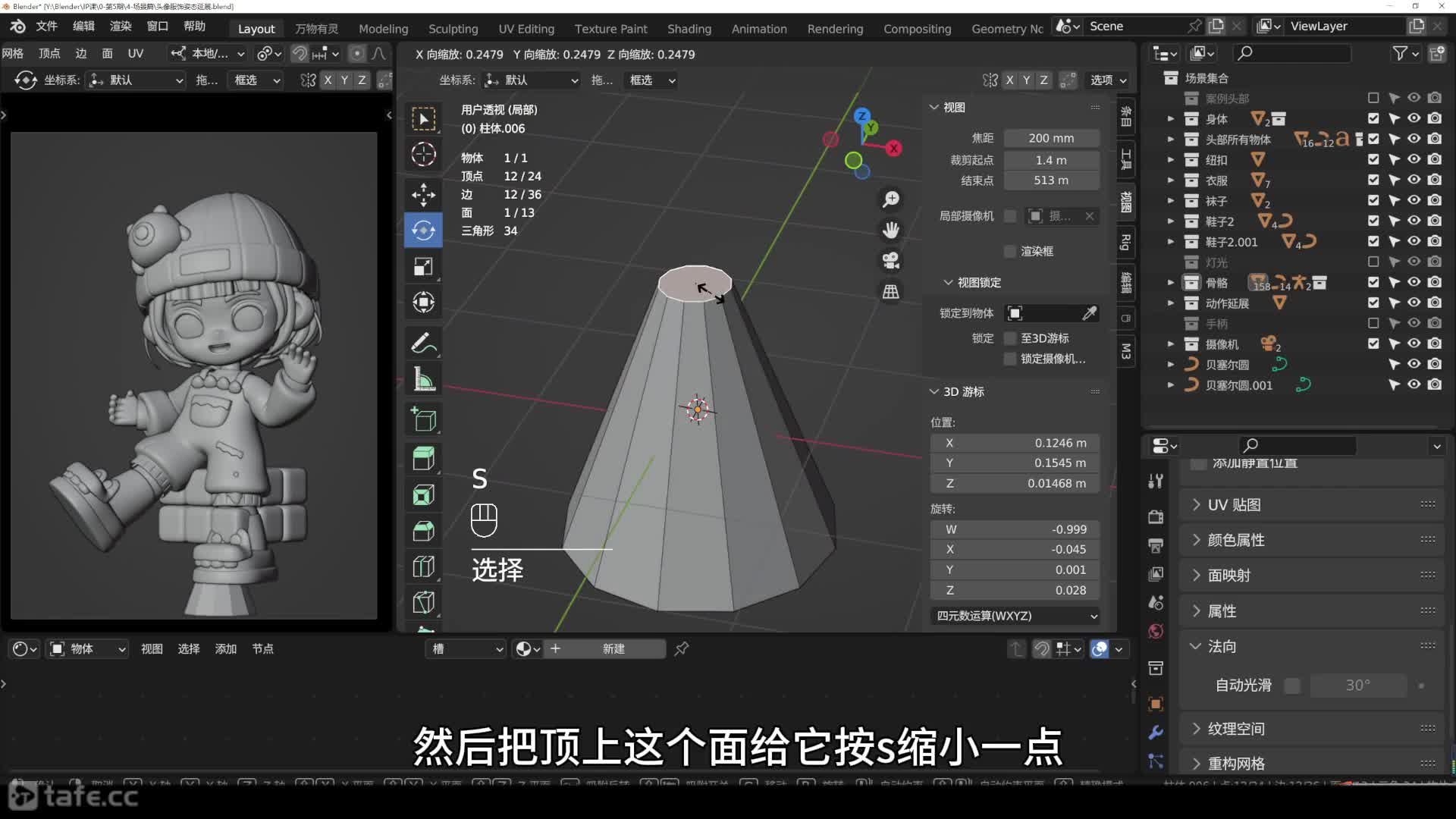Enable the 至3D游标 lock checkbox
Screen dimensions: 1456x819
coord(1009,338)
